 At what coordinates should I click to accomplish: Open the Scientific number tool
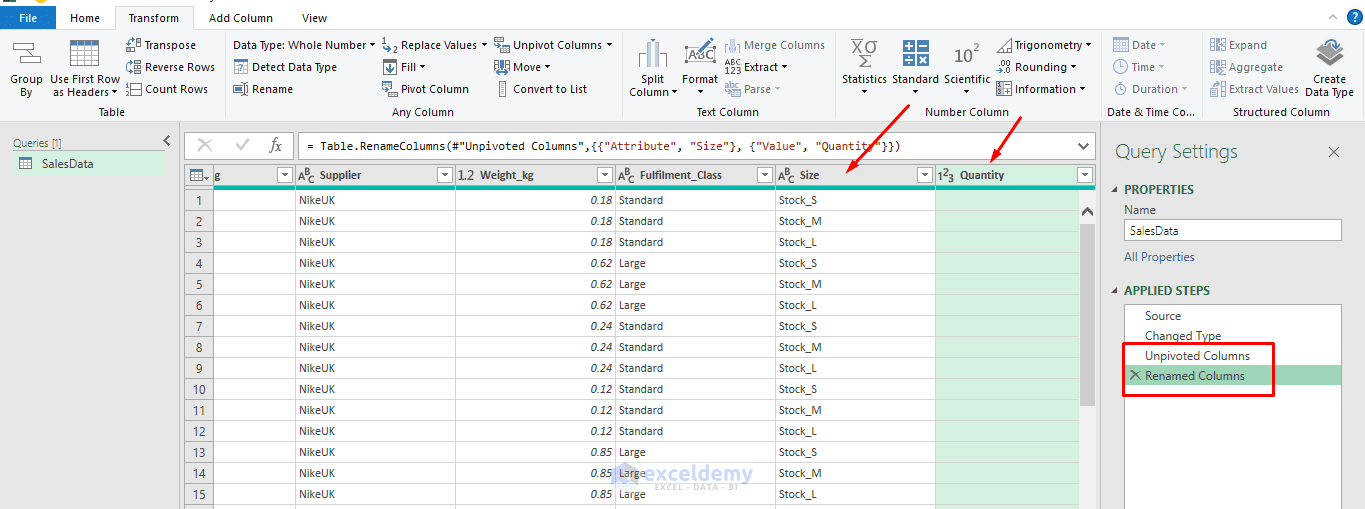pyautogui.click(x=967, y=68)
